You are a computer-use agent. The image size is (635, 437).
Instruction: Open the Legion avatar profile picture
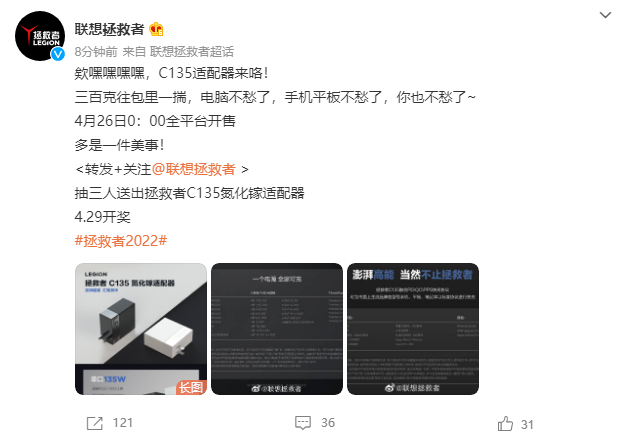pyautogui.click(x=40, y=36)
